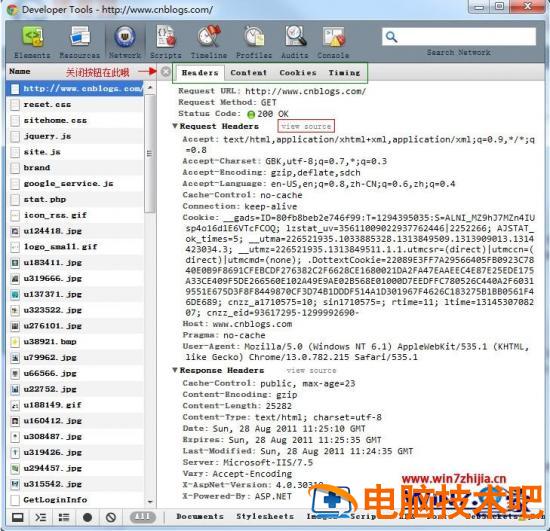The image size is (550, 531).
Task: Collapse the Request Headers section
Action: (x=175, y=126)
